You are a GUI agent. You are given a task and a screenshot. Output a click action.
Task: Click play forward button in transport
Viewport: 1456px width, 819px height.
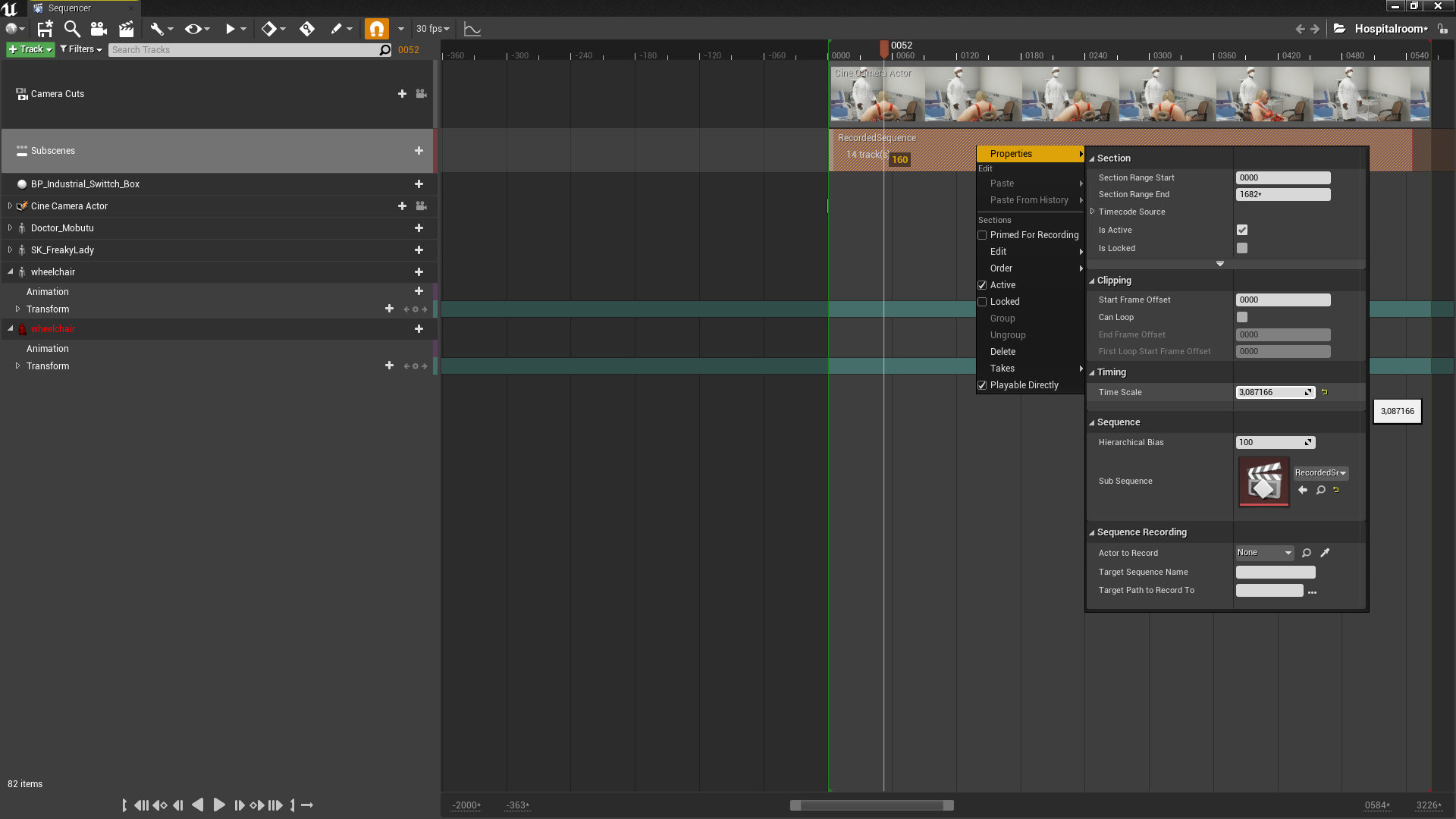[x=219, y=805]
